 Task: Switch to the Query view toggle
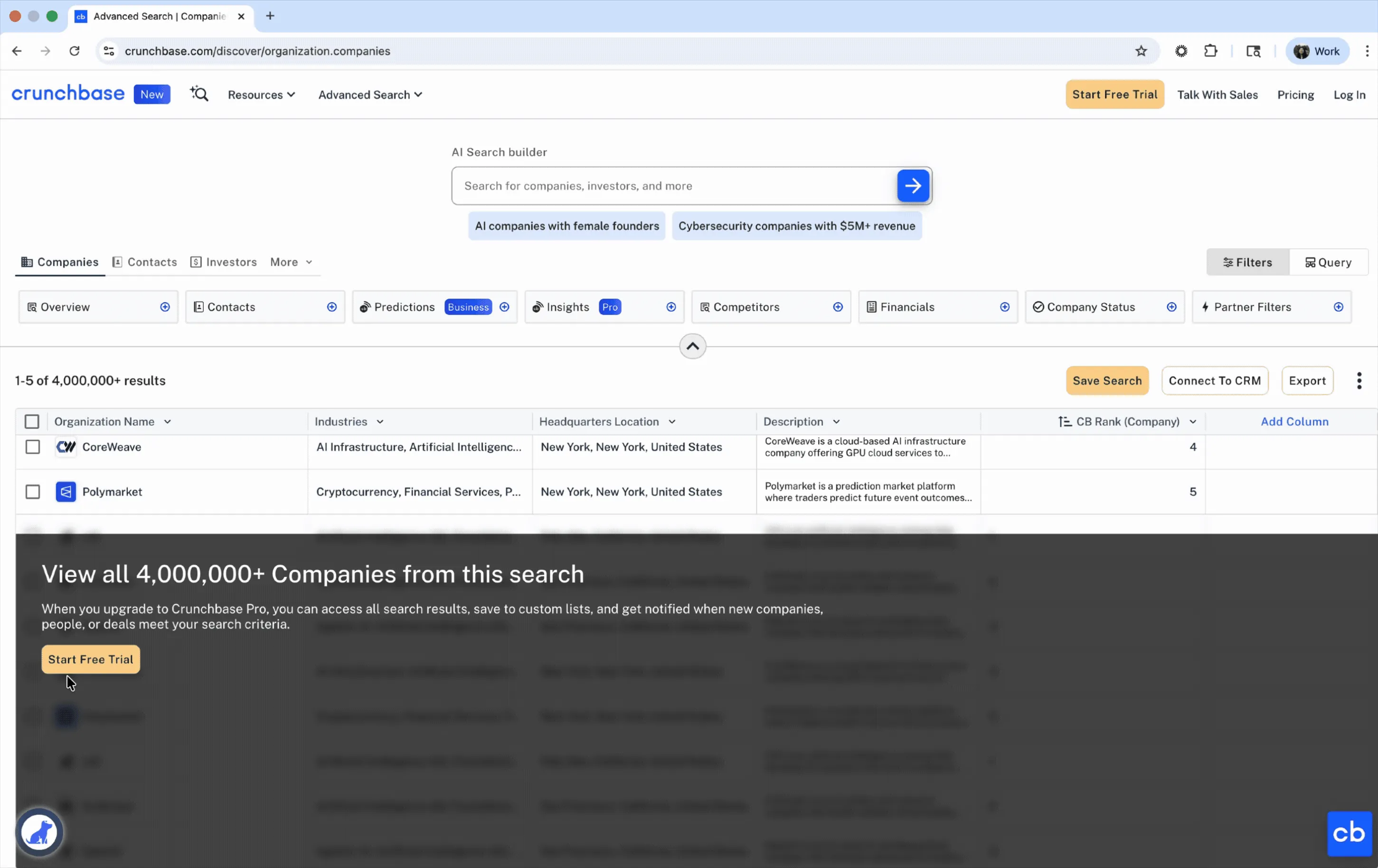1328,262
